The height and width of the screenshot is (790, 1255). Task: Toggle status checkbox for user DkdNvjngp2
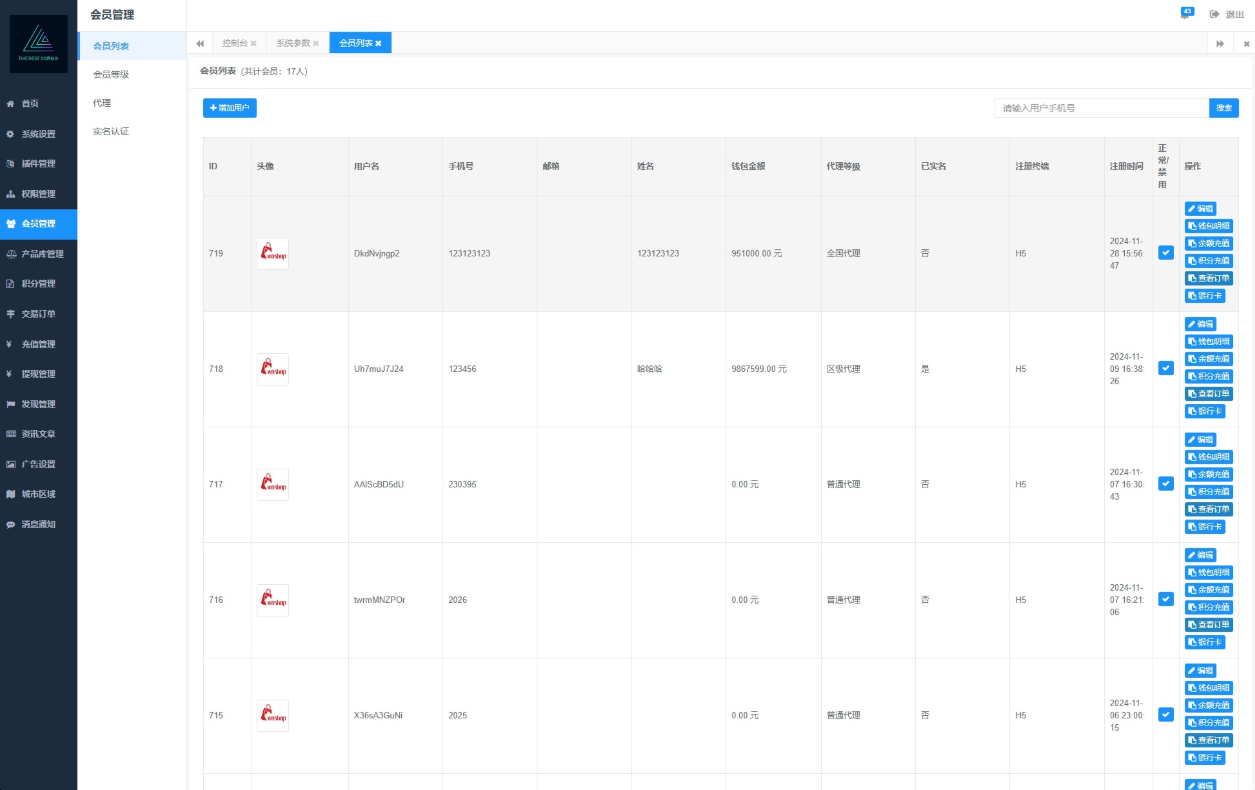tap(1165, 253)
